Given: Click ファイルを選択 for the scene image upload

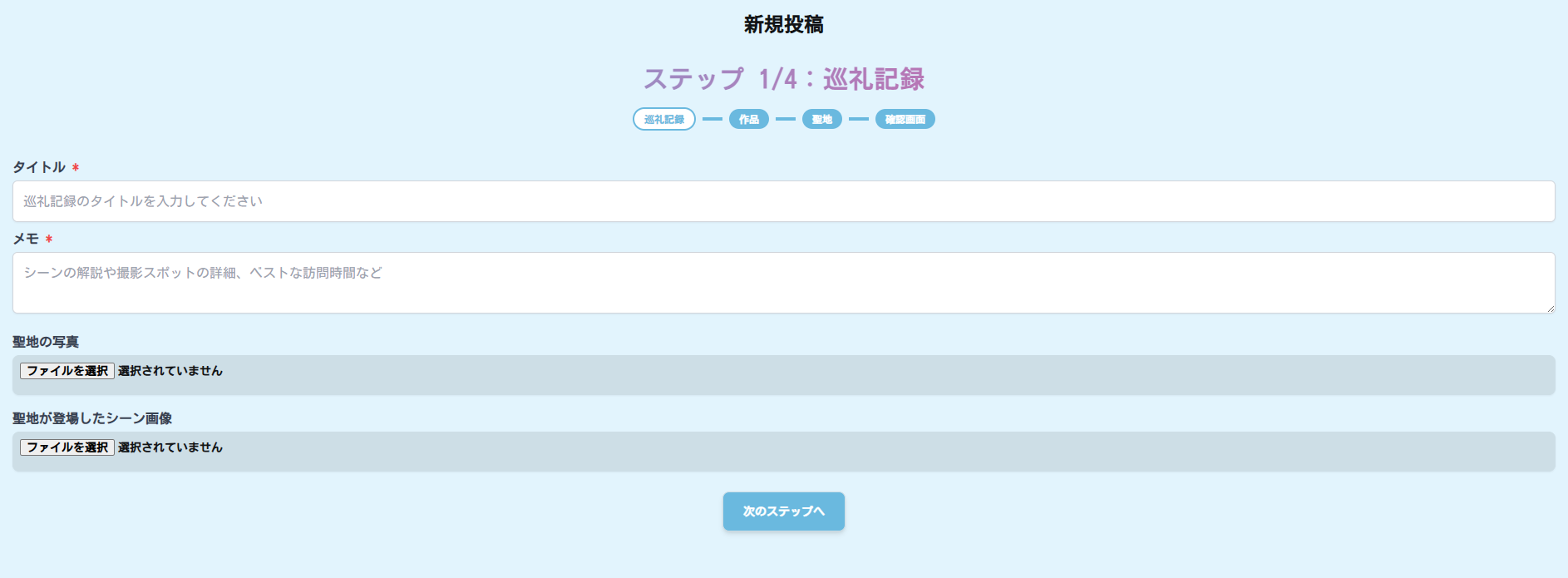Looking at the screenshot, I should (67, 447).
